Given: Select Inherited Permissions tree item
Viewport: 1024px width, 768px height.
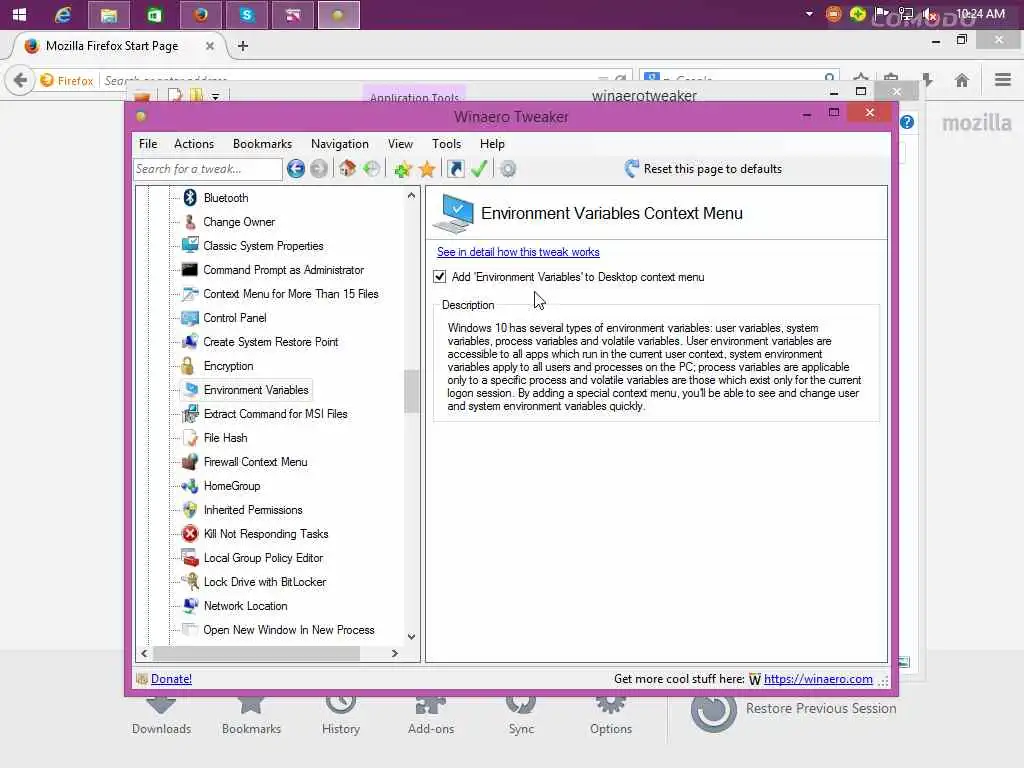Looking at the screenshot, I should click(x=253, y=510).
